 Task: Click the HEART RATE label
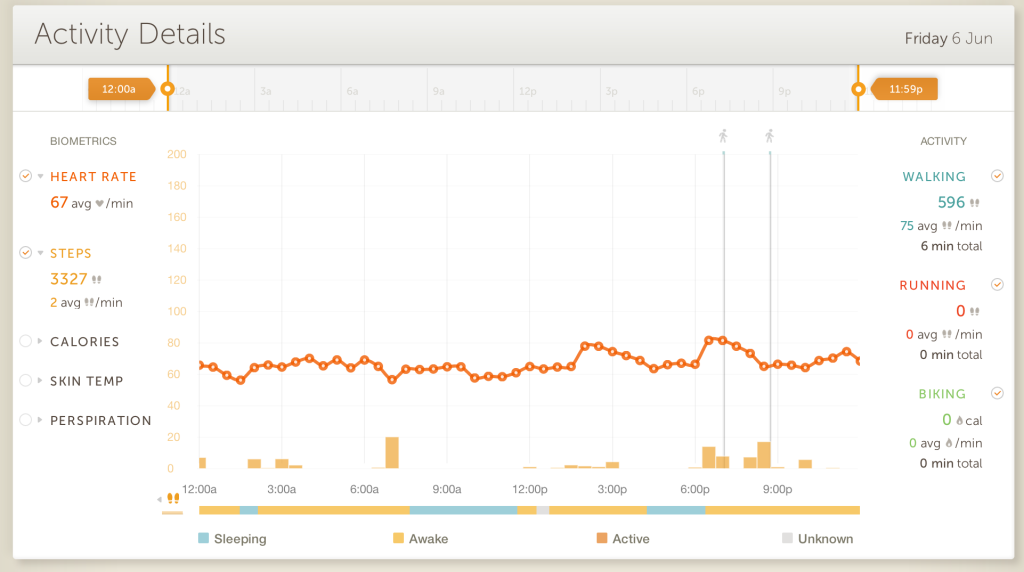click(93, 177)
